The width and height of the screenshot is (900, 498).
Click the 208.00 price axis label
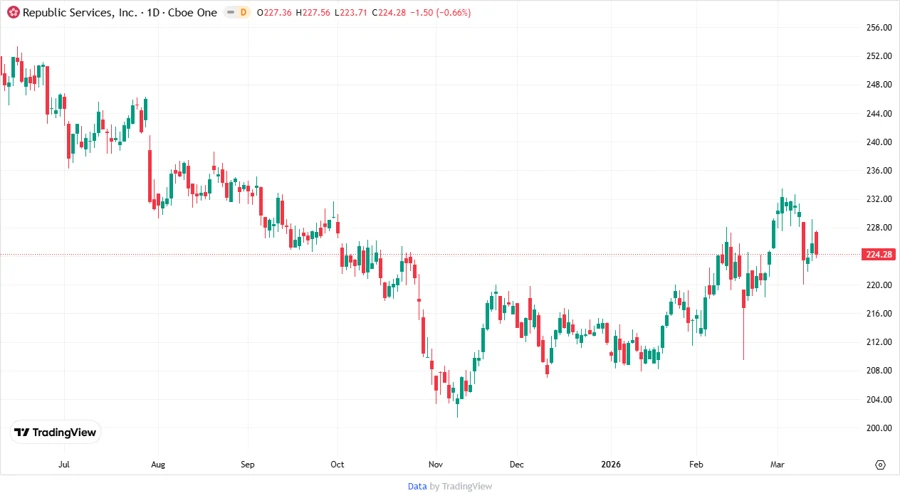[x=879, y=371]
